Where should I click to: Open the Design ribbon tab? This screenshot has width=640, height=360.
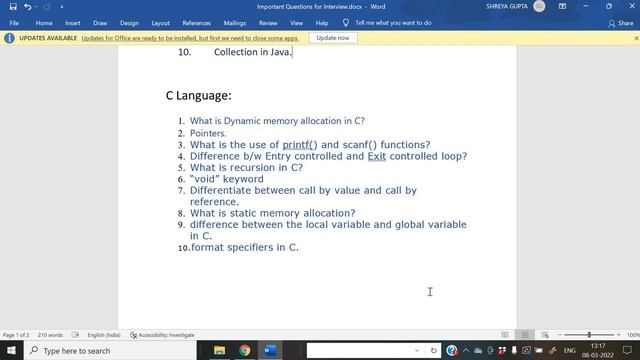pyautogui.click(x=129, y=23)
